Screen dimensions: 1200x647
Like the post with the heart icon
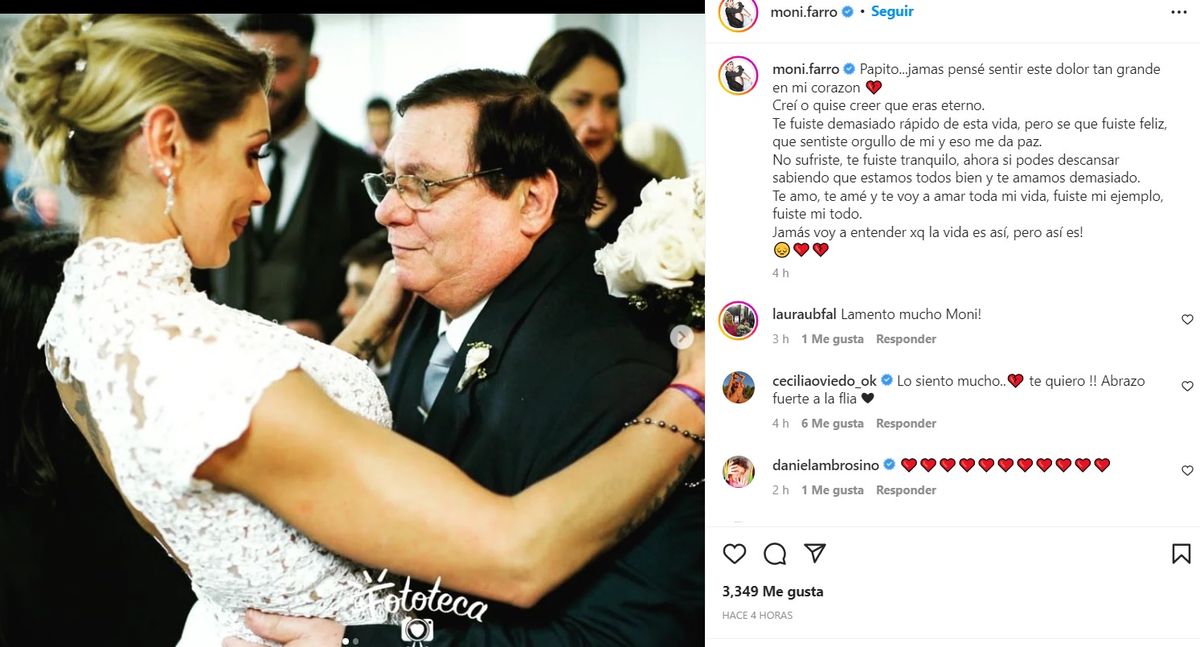pos(734,553)
